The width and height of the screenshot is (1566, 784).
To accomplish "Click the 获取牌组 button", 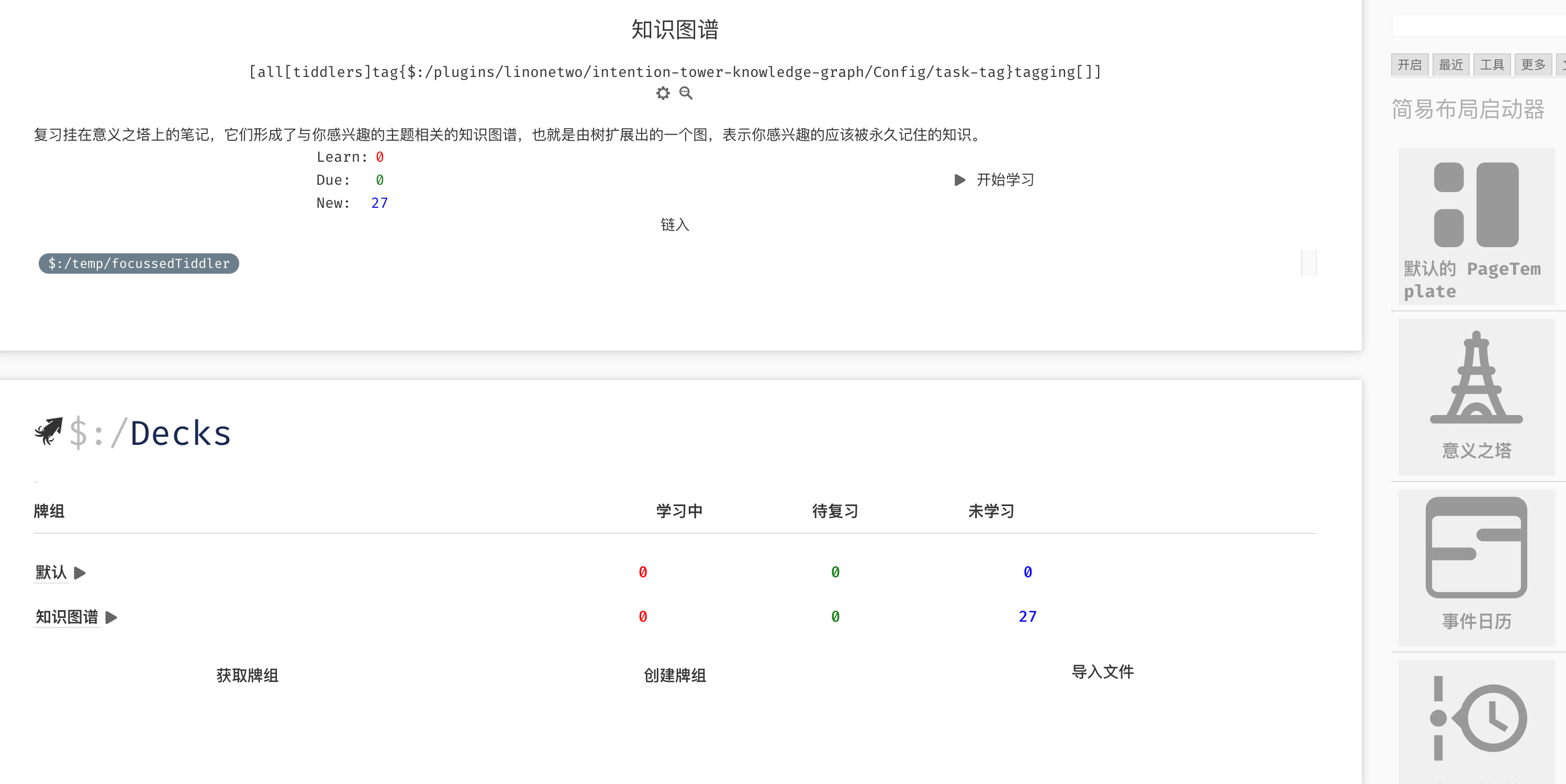I will [248, 675].
